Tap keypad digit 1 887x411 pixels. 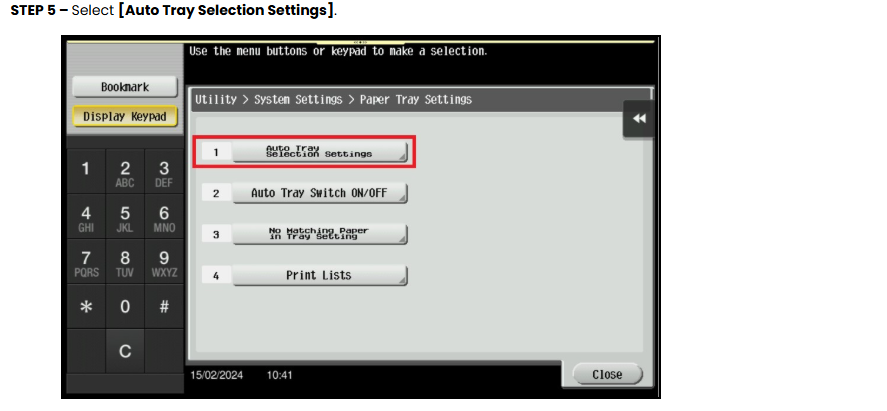86,171
